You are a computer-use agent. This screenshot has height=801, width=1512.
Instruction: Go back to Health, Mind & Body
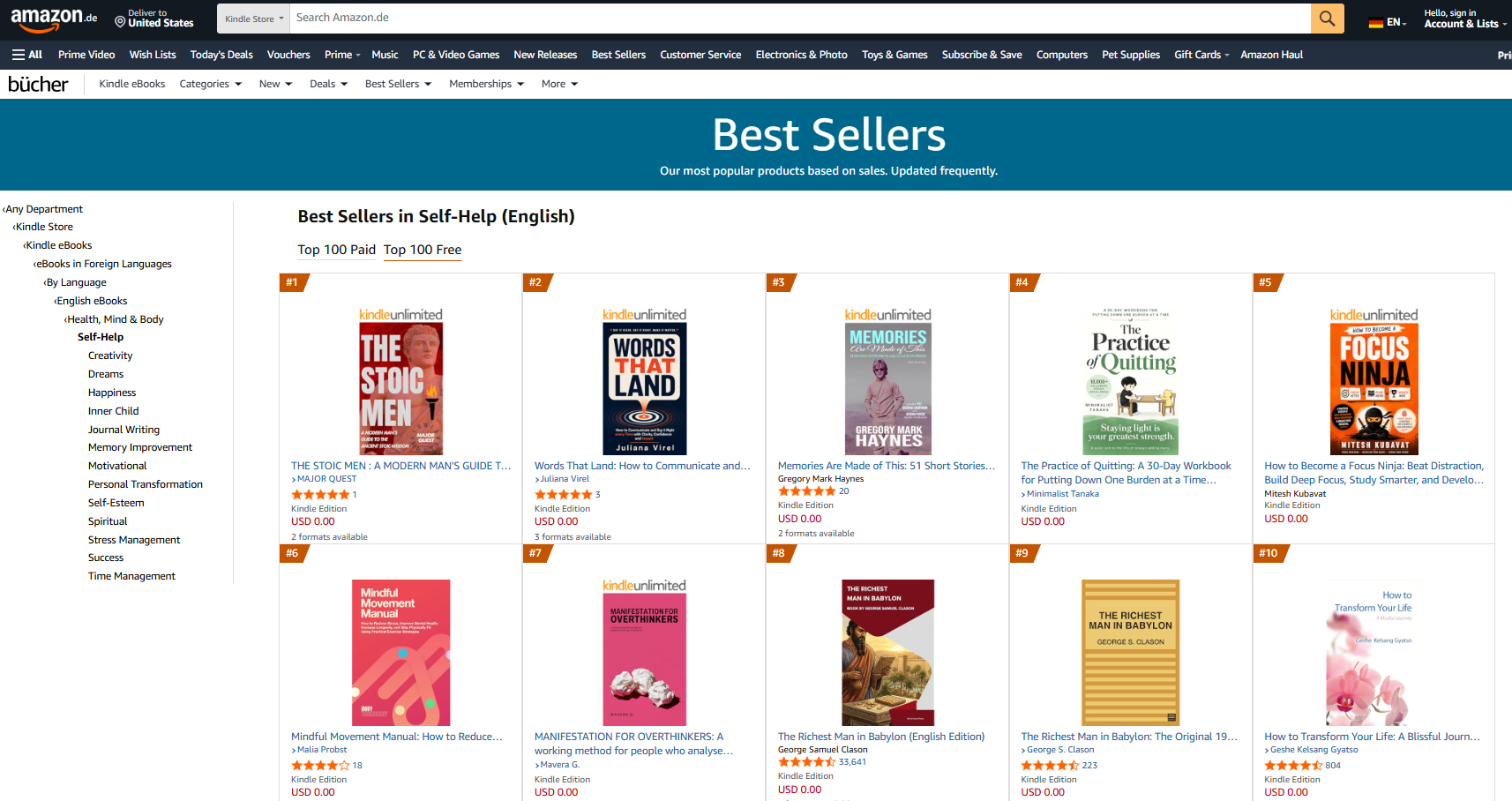[115, 319]
